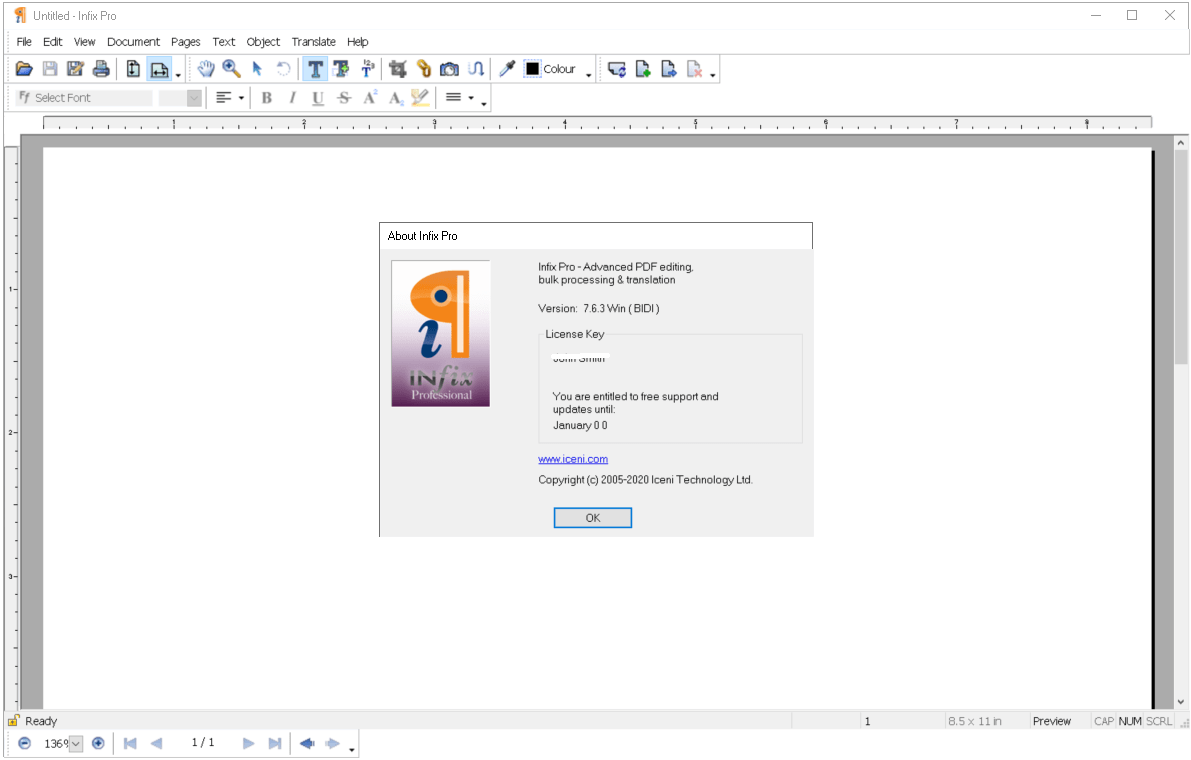Viewport: 1191px width, 760px height.
Task: Open the View menu
Action: coord(84,42)
